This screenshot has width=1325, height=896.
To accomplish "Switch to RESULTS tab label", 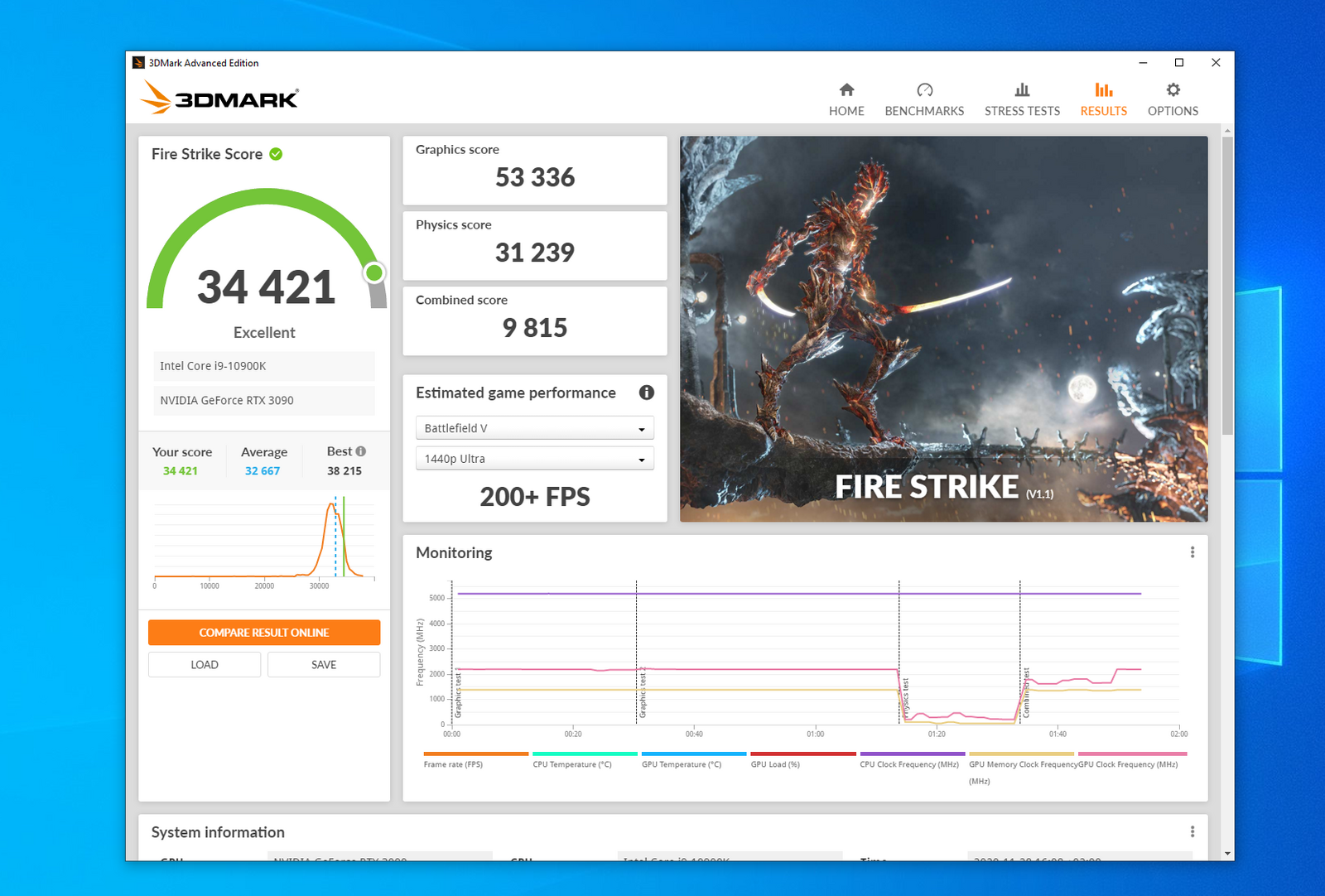I will click(1103, 111).
